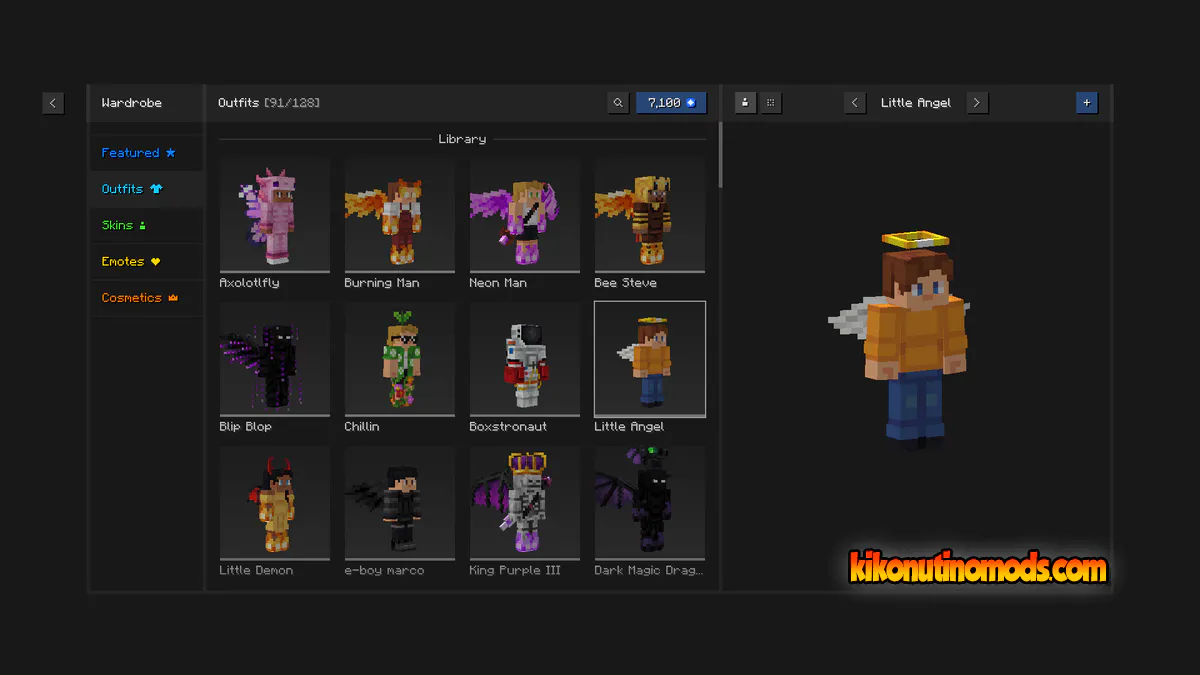Viewport: 1200px width, 675px height.
Task: Select the Boxstronaut outfit thumbnail
Action: (x=525, y=359)
